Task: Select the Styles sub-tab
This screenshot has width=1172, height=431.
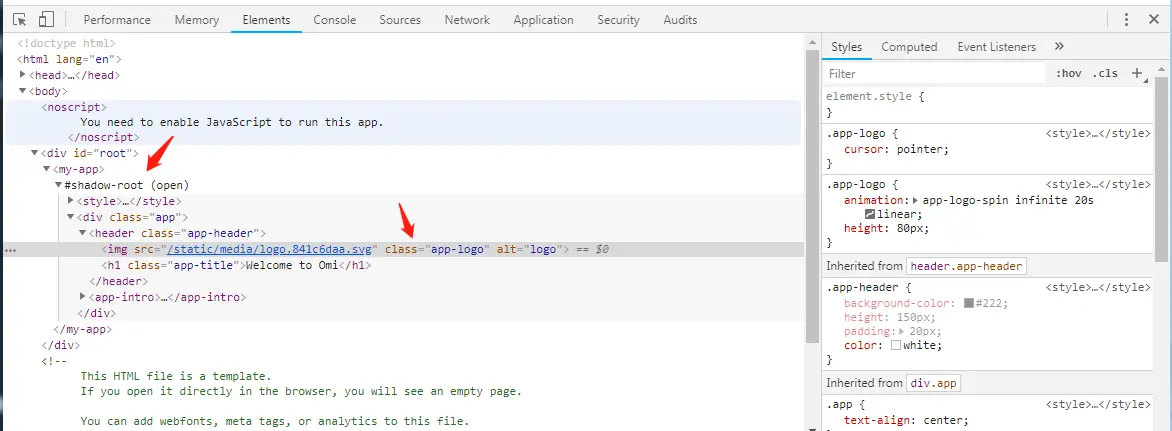Action: [x=847, y=47]
